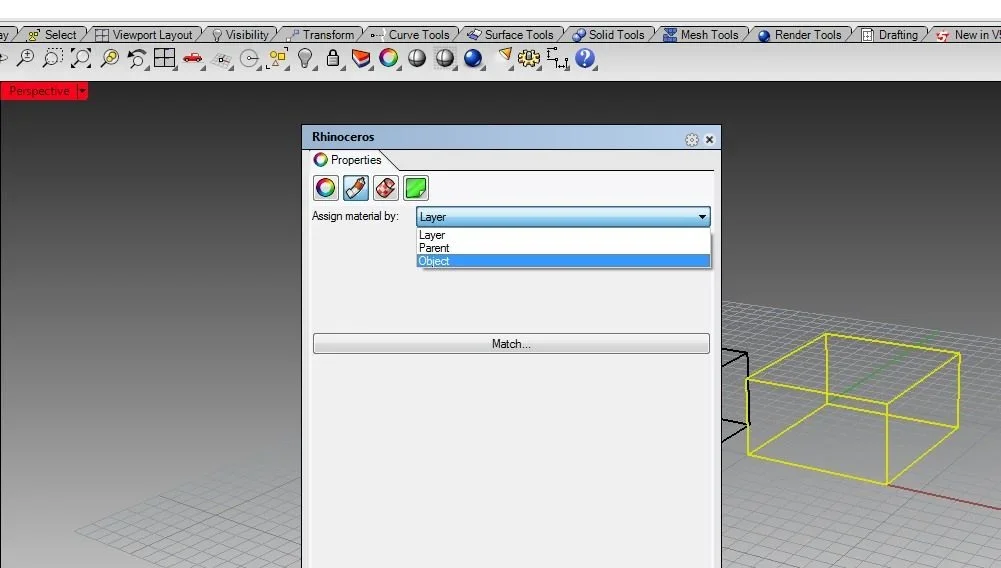The width and height of the screenshot is (1001, 568).
Task: Click the light bulb Hide objects icon
Action: [x=306, y=59]
